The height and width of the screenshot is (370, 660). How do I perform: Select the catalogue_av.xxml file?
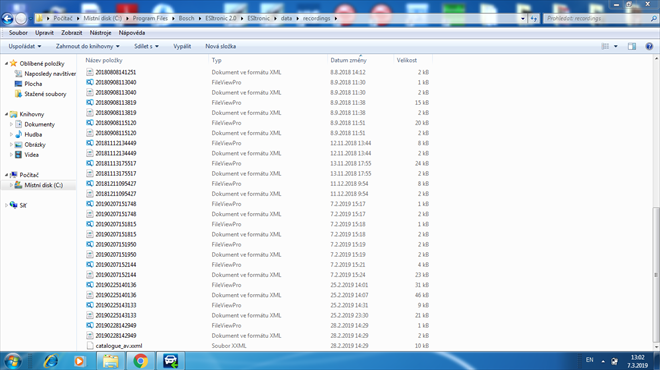click(x=119, y=346)
